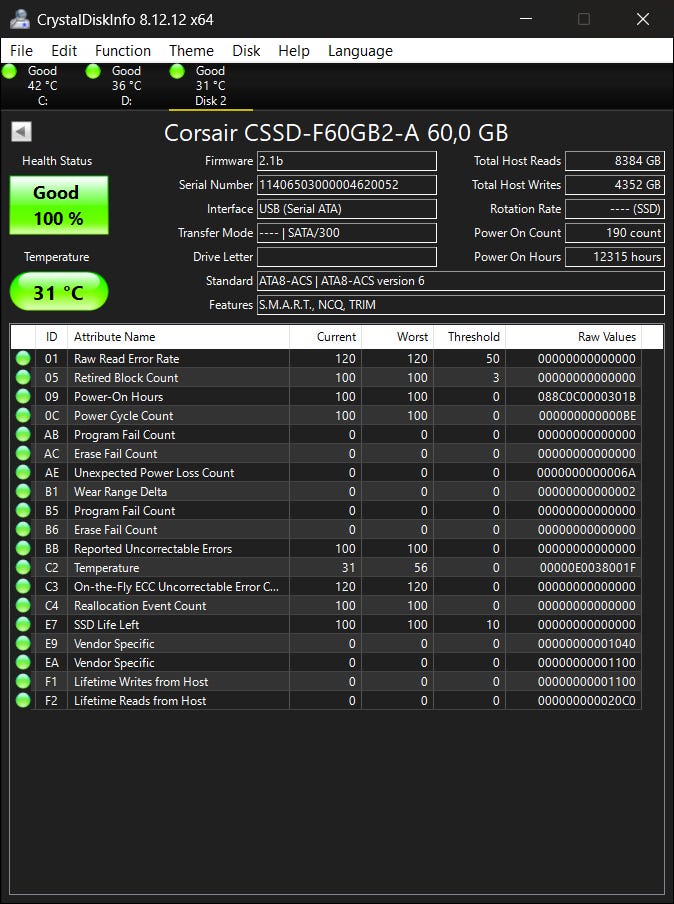Select Wear Range Delta attribute name
This screenshot has width=674, height=904.
pyautogui.click(x=121, y=492)
